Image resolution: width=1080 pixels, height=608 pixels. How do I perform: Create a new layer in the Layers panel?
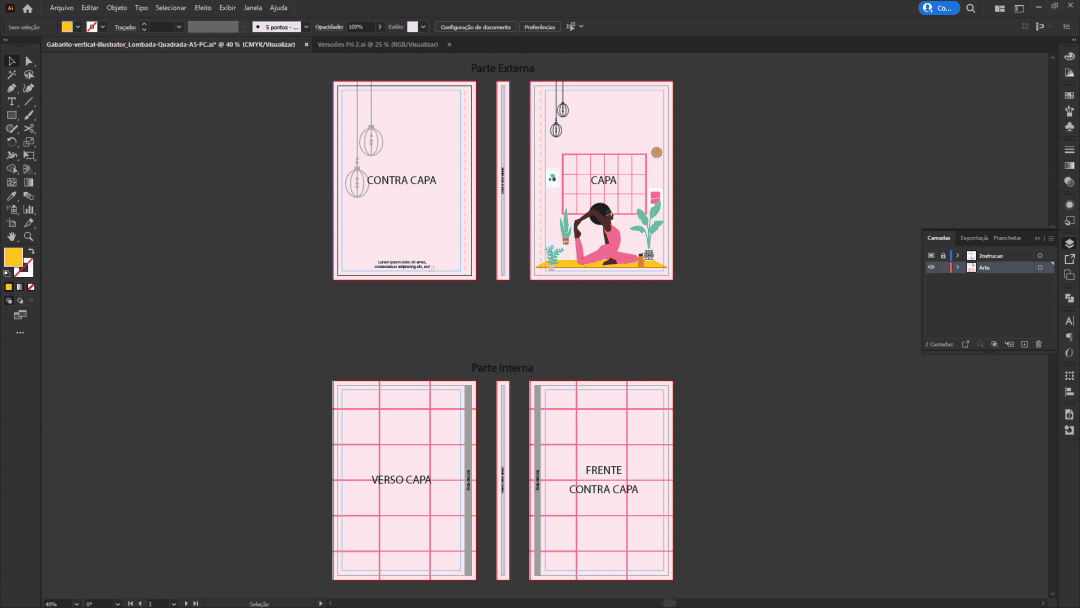[x=1024, y=344]
